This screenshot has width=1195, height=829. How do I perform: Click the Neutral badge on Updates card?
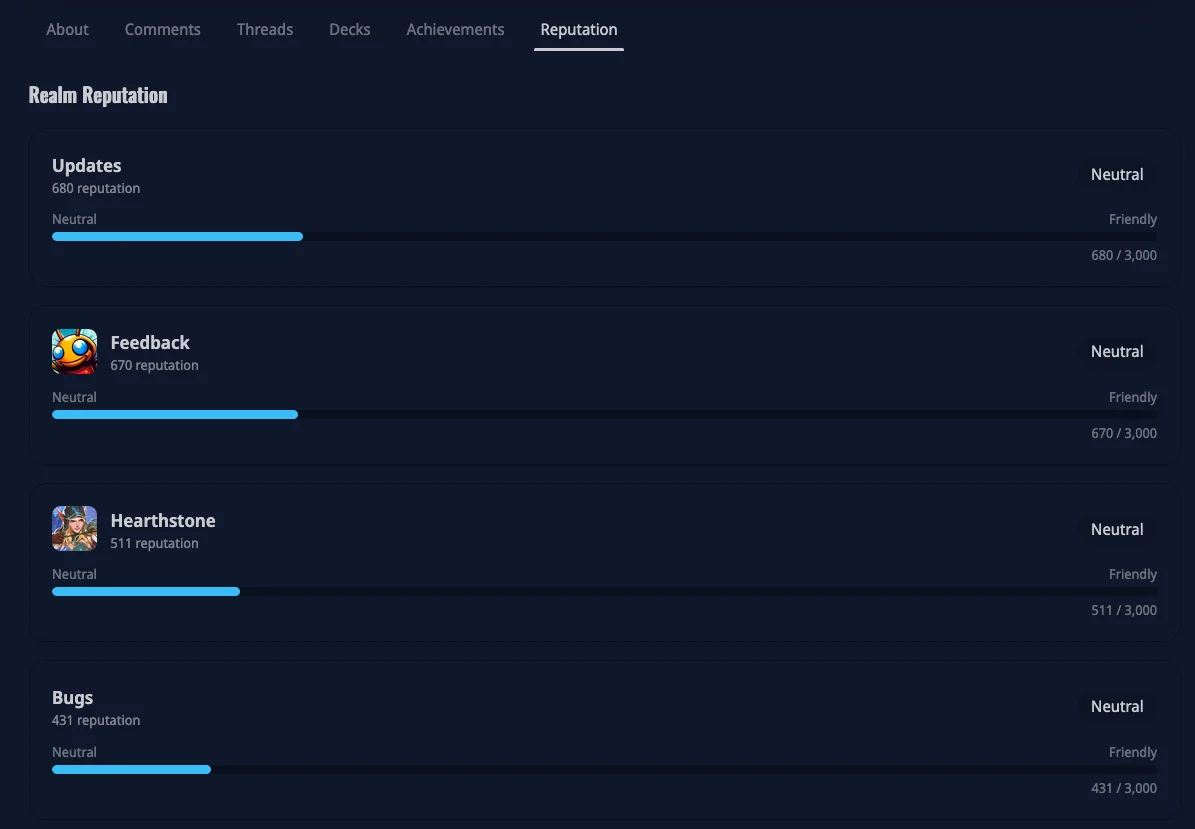(1117, 175)
